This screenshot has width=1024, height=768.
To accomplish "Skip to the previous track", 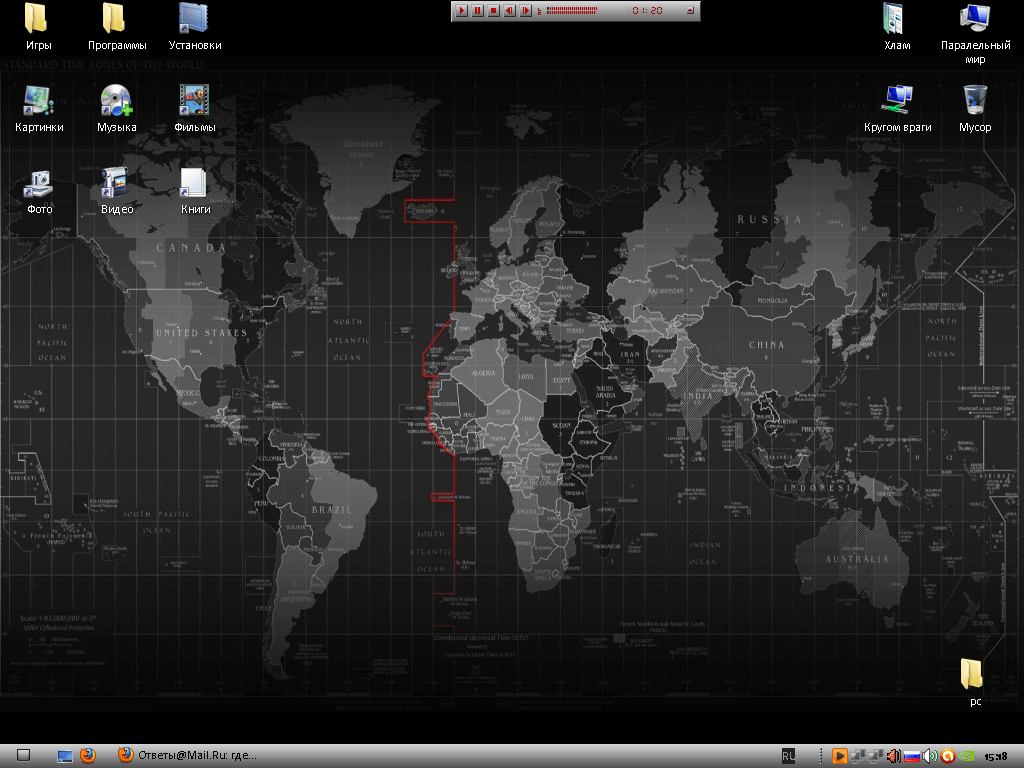I will coord(510,11).
